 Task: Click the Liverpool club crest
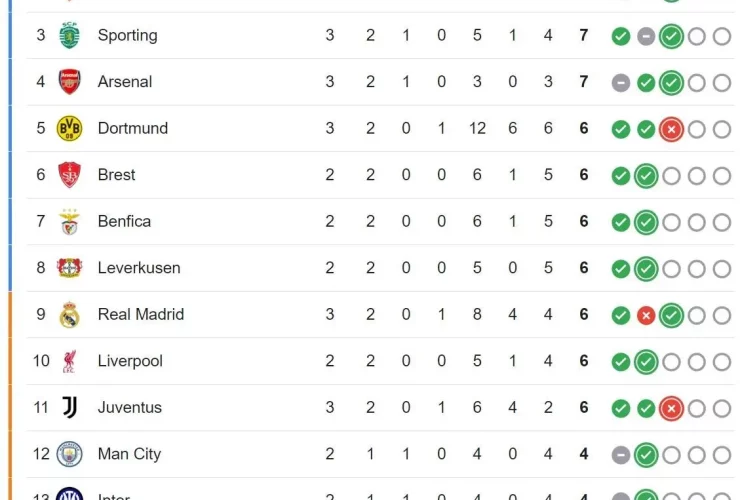(x=69, y=361)
